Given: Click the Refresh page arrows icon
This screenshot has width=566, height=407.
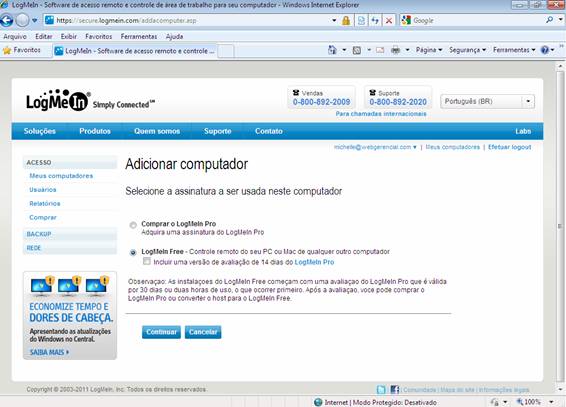Looking at the screenshot, I should coord(375,21).
